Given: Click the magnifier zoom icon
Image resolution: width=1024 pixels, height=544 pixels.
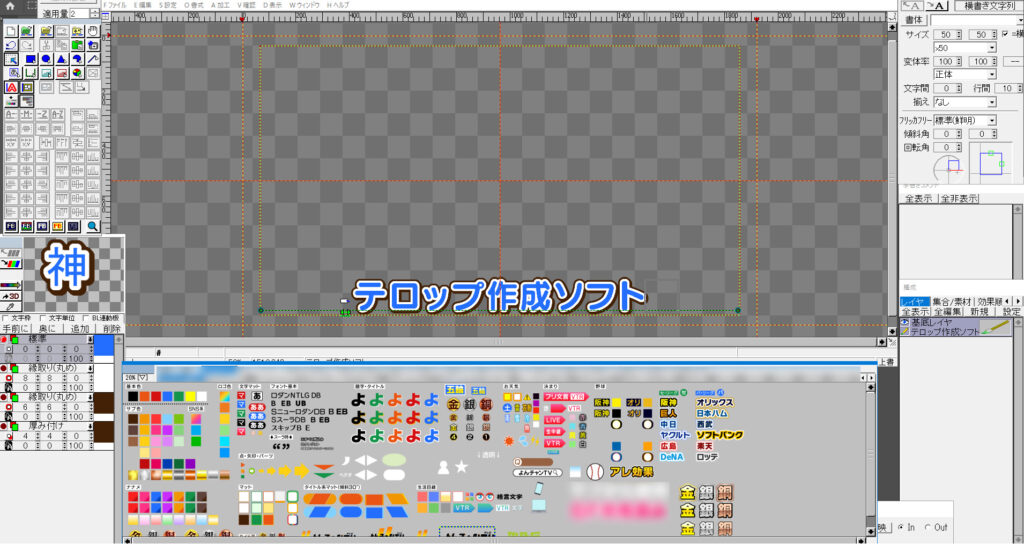Looking at the screenshot, I should (x=93, y=226).
